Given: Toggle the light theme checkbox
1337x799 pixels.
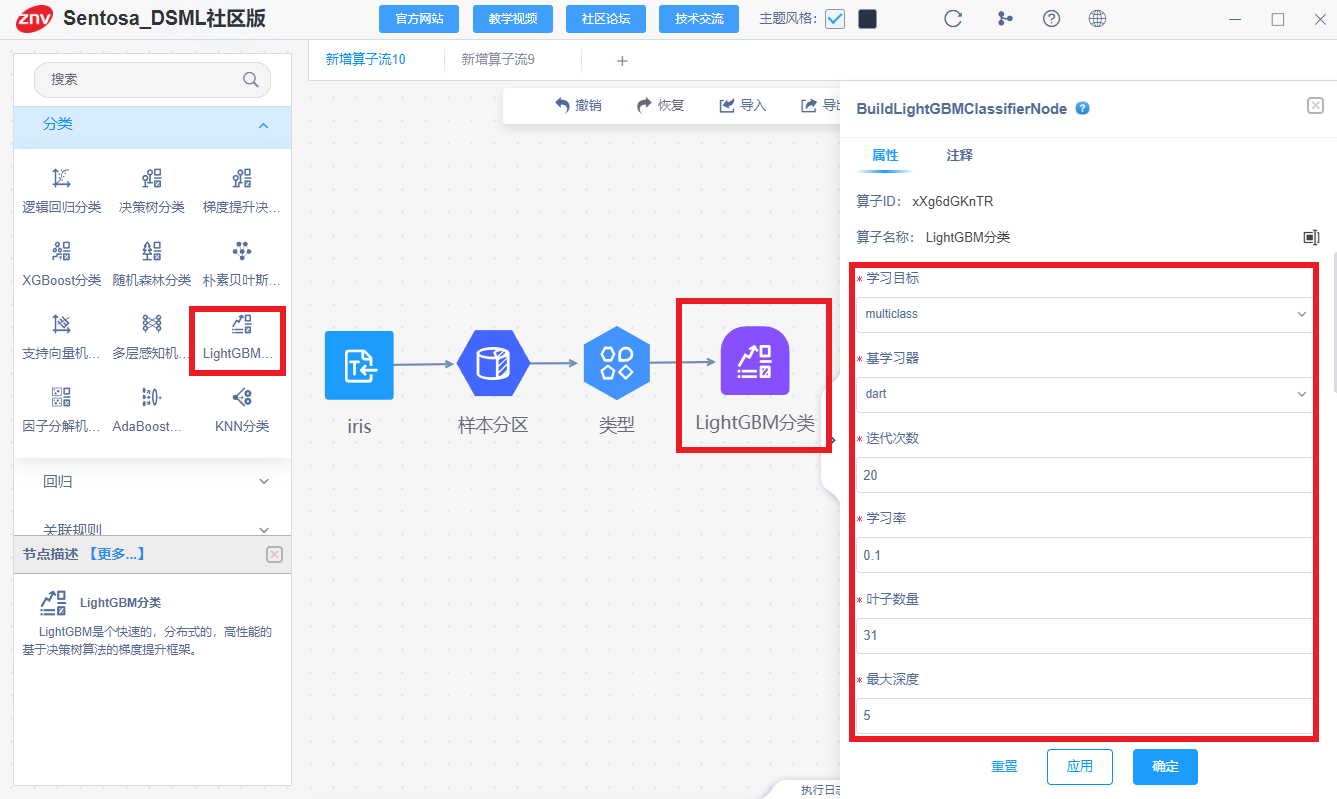Looking at the screenshot, I should pyautogui.click(x=835, y=19).
